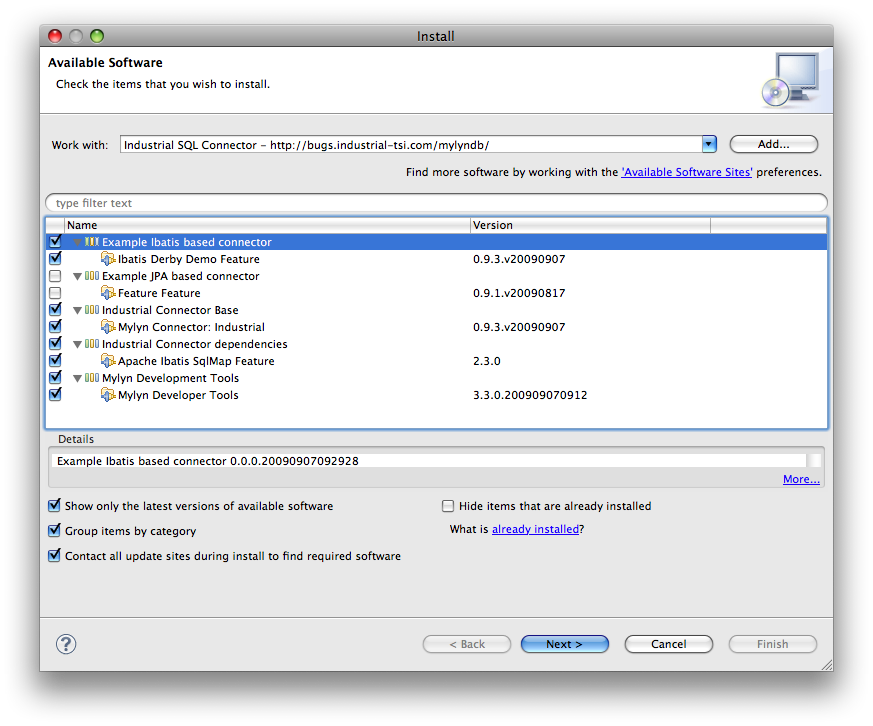The image size is (873, 726).
Task: Collapse Industrial Connector Base node
Action: point(77,310)
